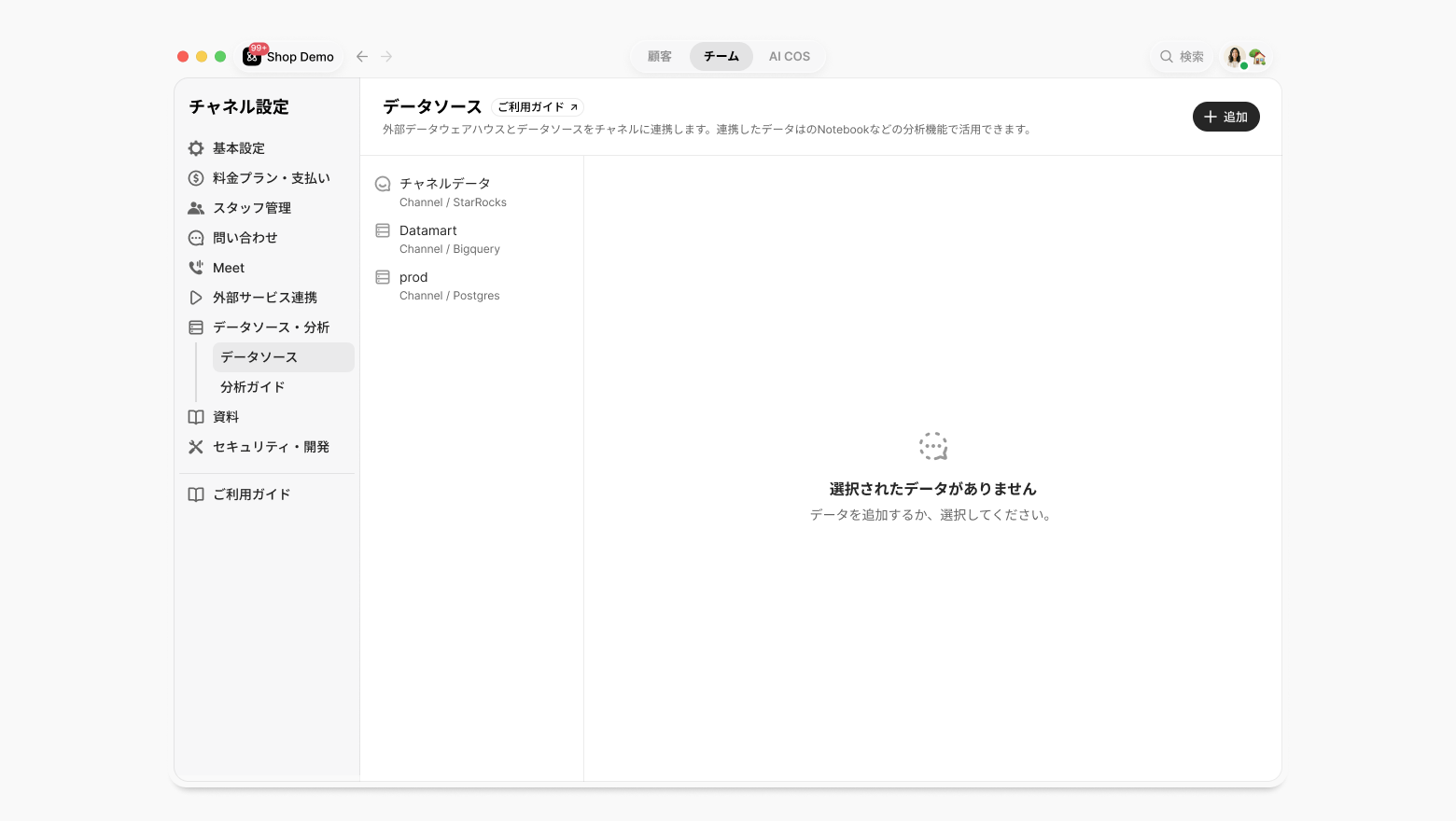Click the Meet phone icon

pos(196,268)
